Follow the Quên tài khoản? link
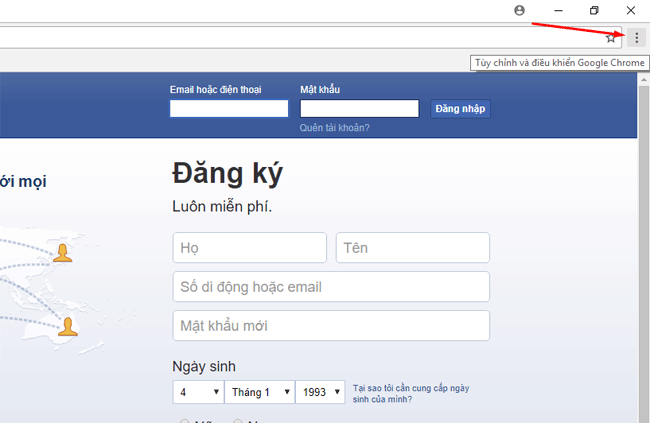Image resolution: width=650 pixels, height=423 pixels. pyautogui.click(x=334, y=128)
